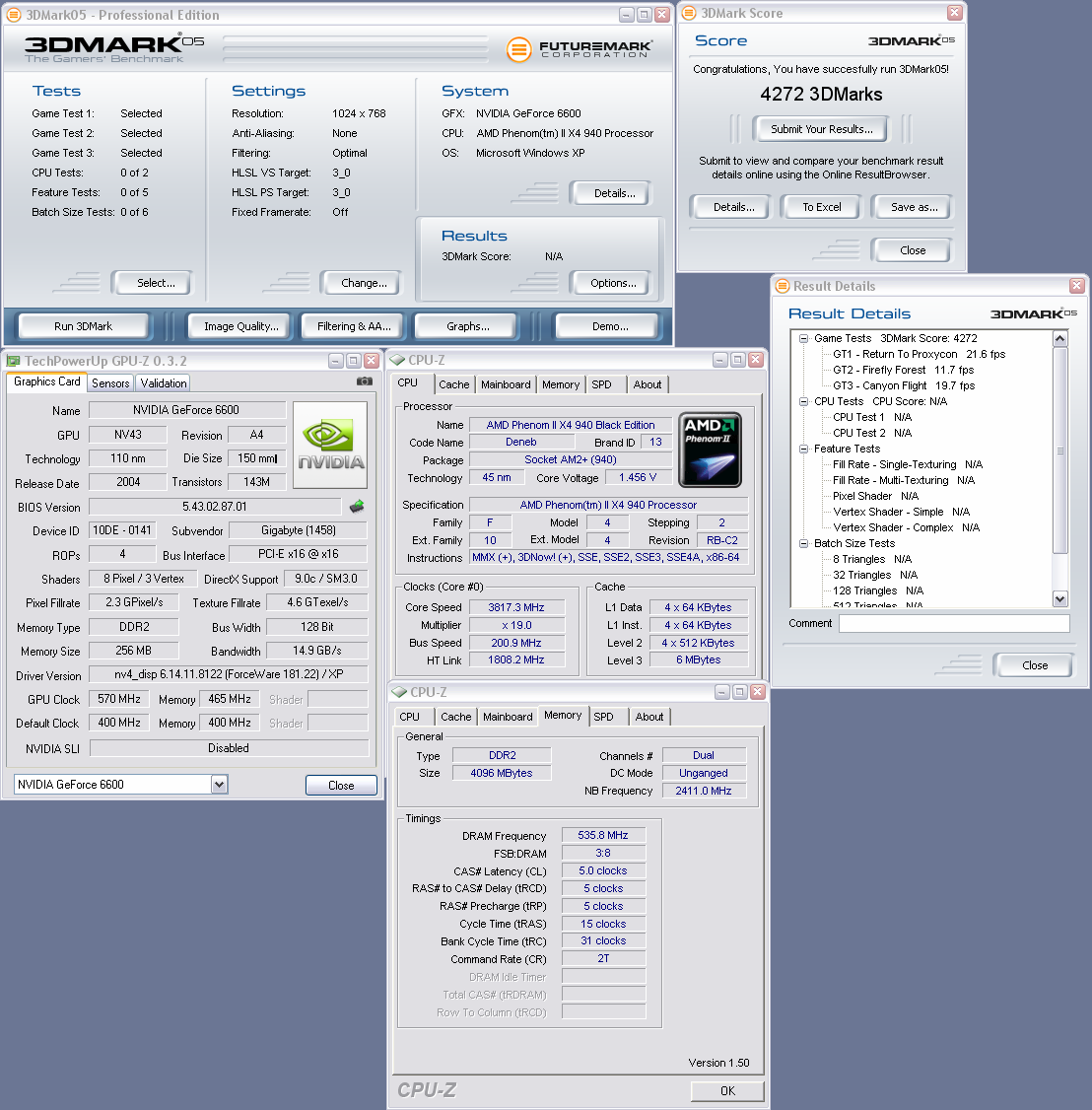
Task: Click the Result Details title bar icon
Action: point(782,286)
